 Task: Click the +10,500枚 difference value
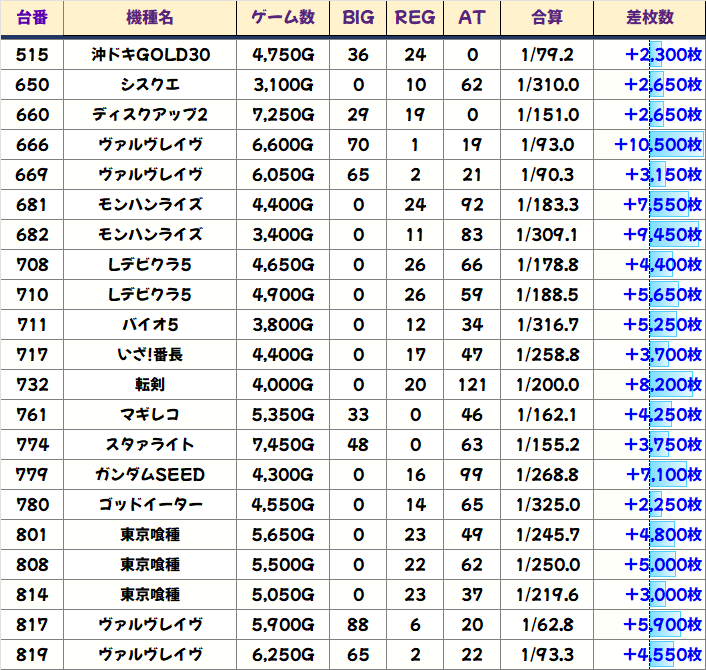[x=658, y=145]
